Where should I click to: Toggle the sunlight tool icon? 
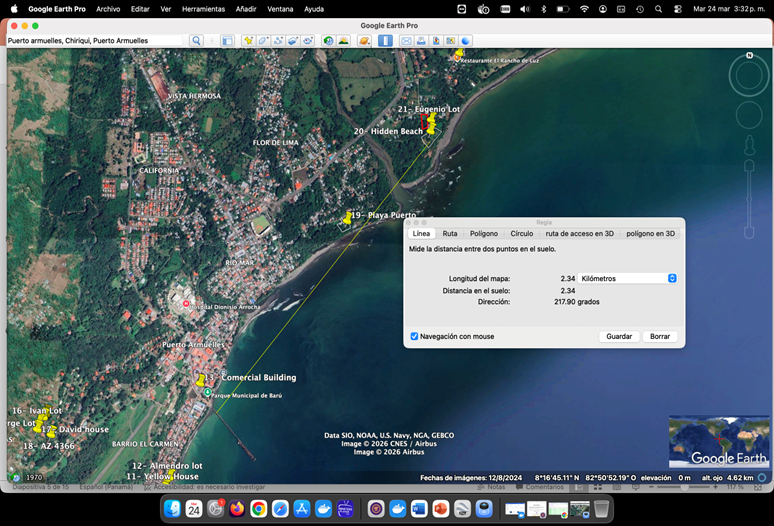(343, 40)
